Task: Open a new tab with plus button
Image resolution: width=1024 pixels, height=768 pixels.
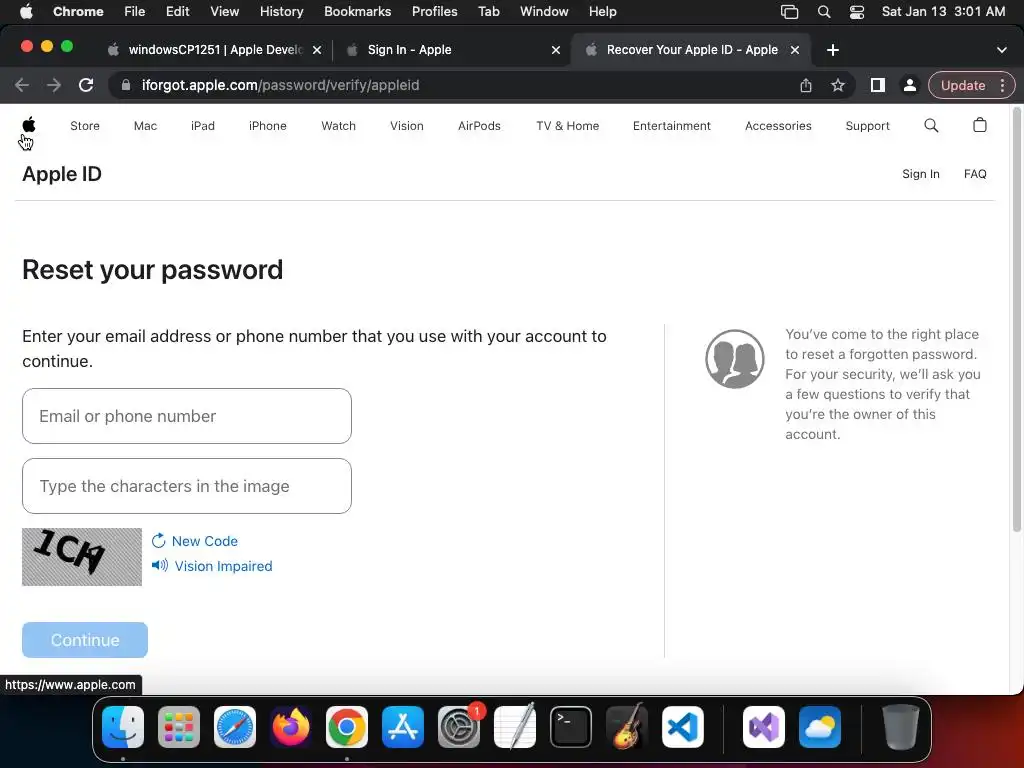Action: click(833, 50)
